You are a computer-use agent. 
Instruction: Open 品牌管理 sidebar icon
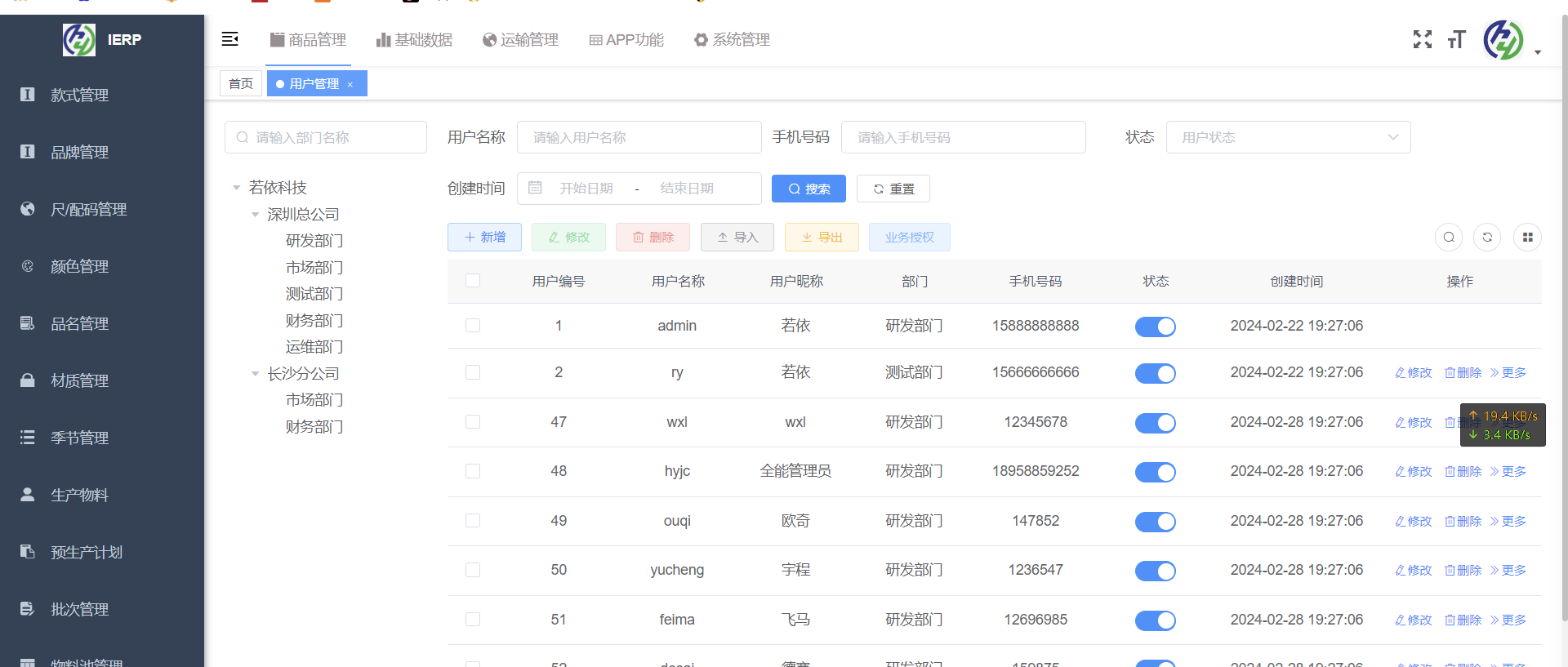pyautogui.click(x=27, y=152)
